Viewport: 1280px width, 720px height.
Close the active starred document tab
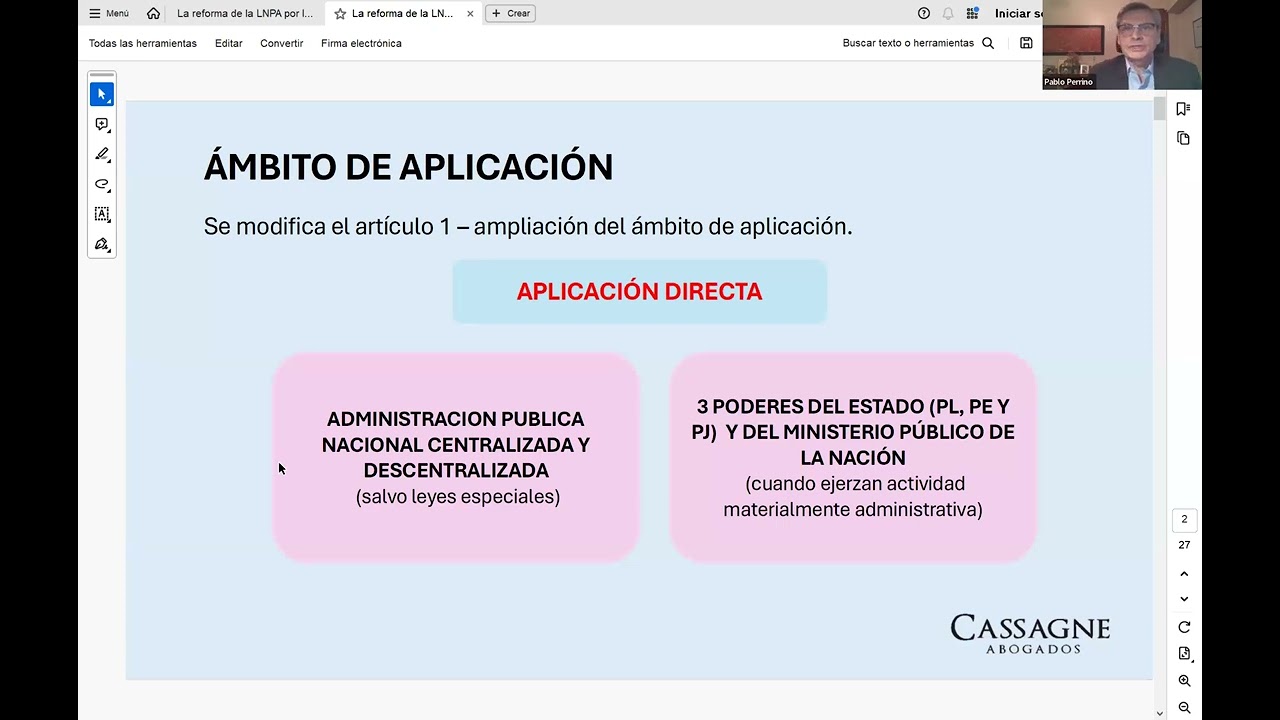point(470,13)
